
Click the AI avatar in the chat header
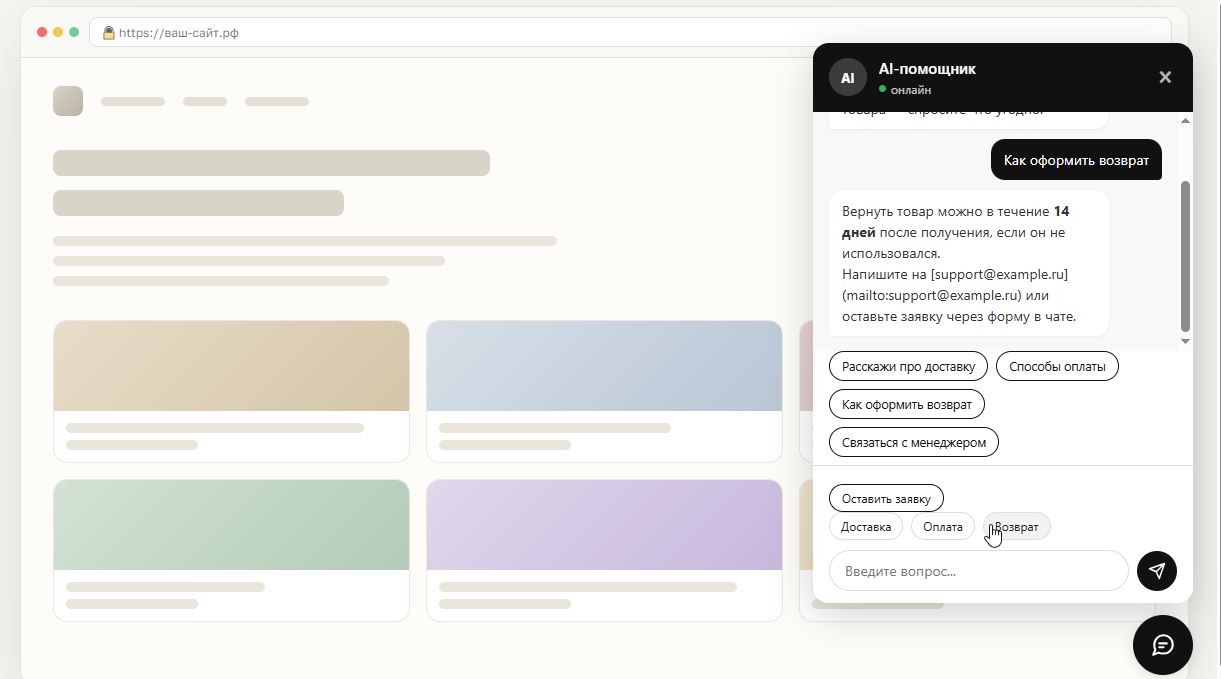(848, 77)
